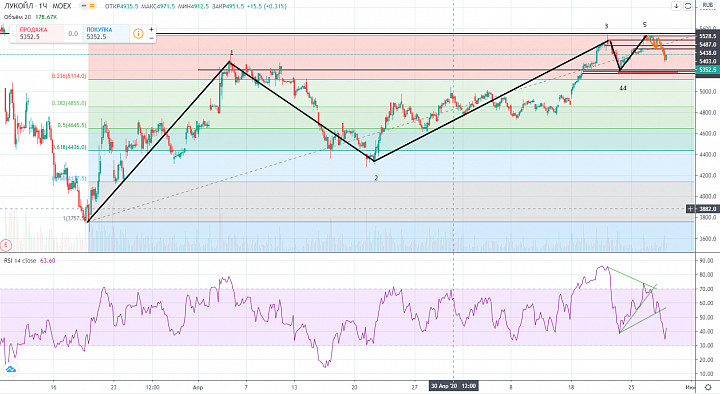Click the RSI value 63.60
Viewport: 720px width, 394px height.
pyautogui.click(x=47, y=260)
